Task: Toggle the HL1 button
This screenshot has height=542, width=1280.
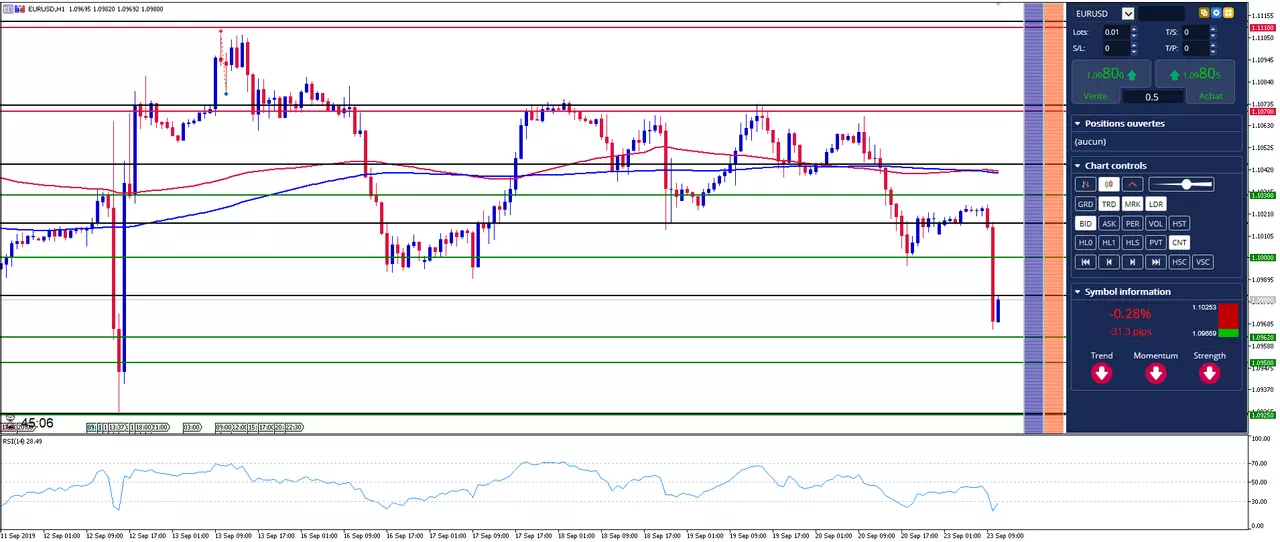Action: [1109, 243]
